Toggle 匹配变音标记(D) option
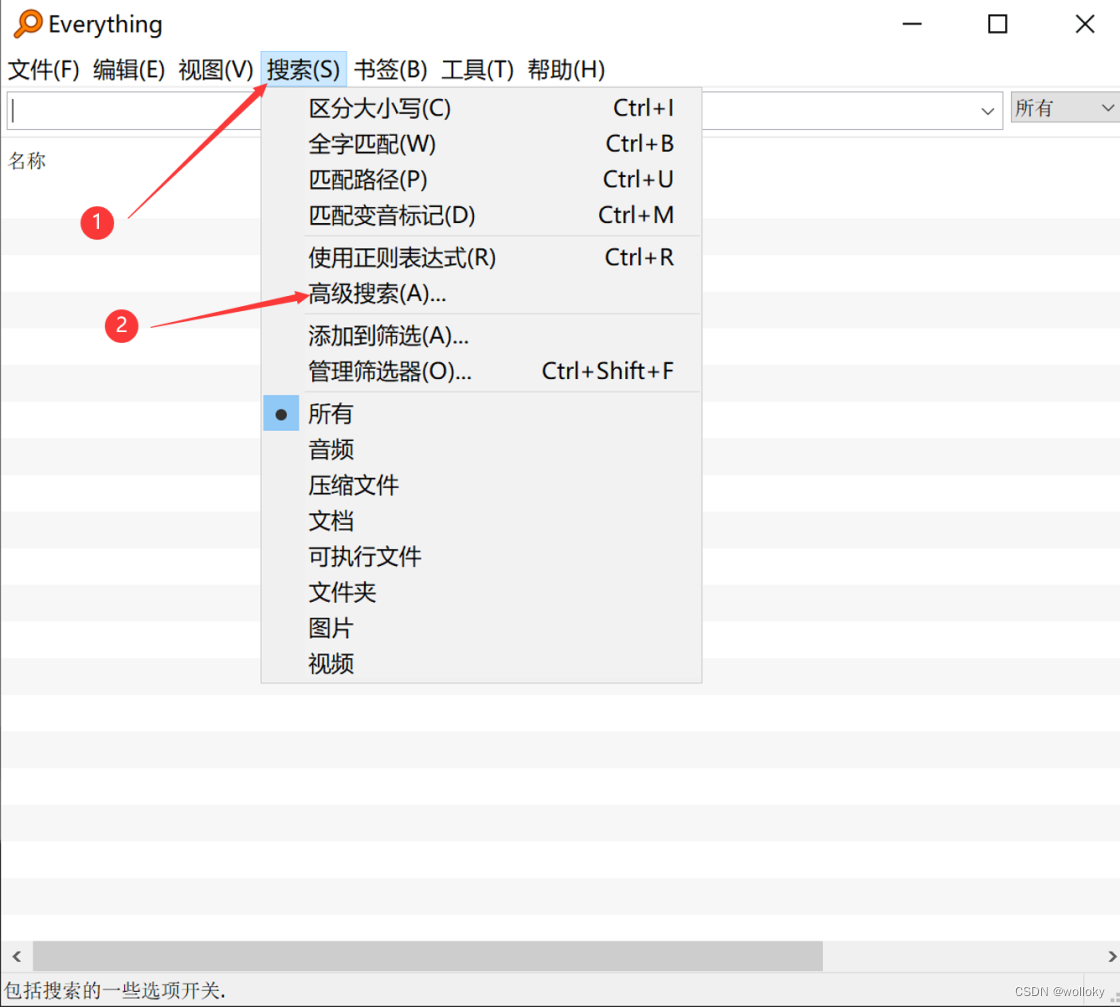Viewport: 1120px width, 1008px height. click(x=481, y=215)
